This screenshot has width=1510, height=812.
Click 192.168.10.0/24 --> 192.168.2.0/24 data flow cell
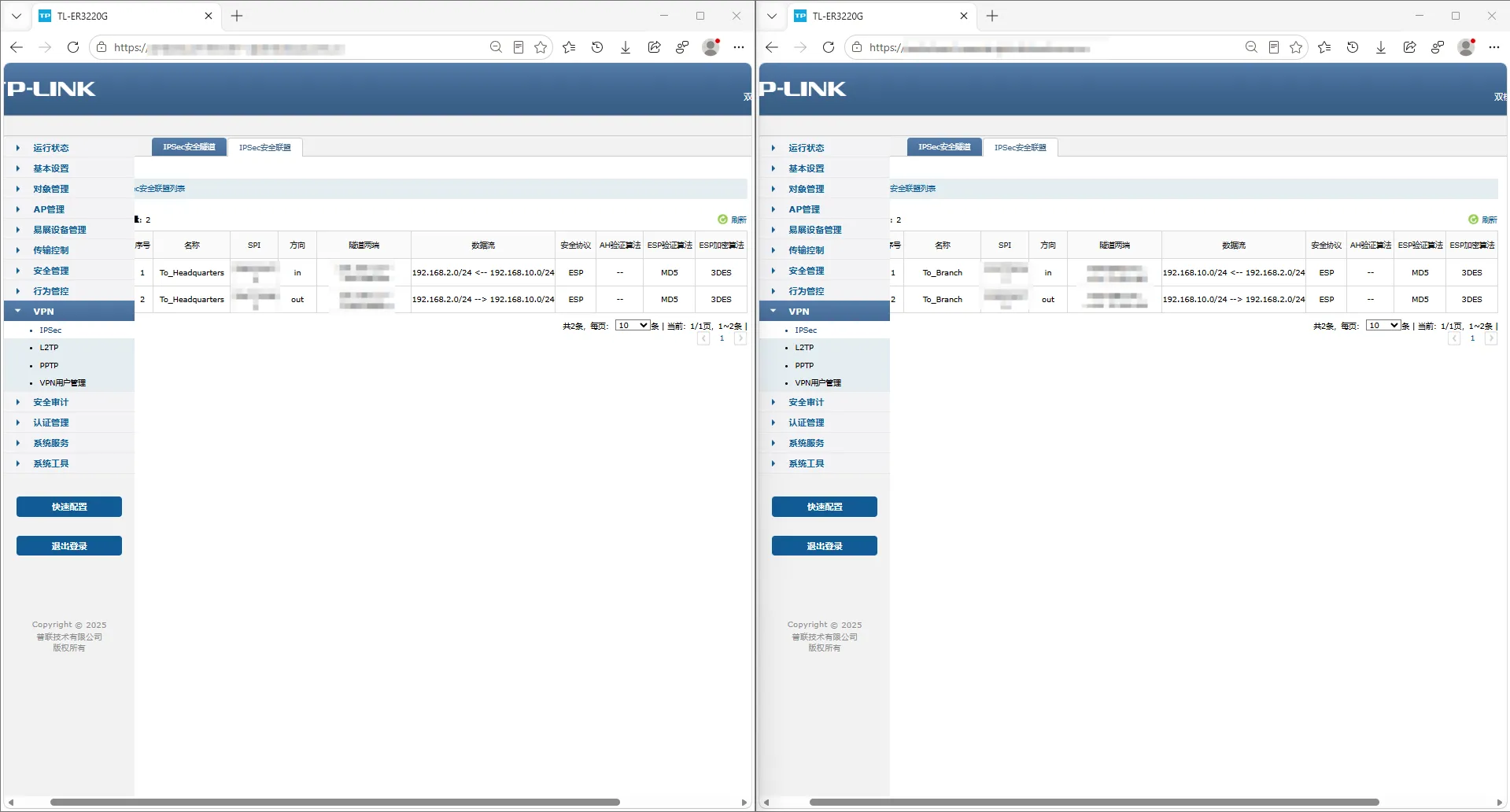pos(1234,300)
